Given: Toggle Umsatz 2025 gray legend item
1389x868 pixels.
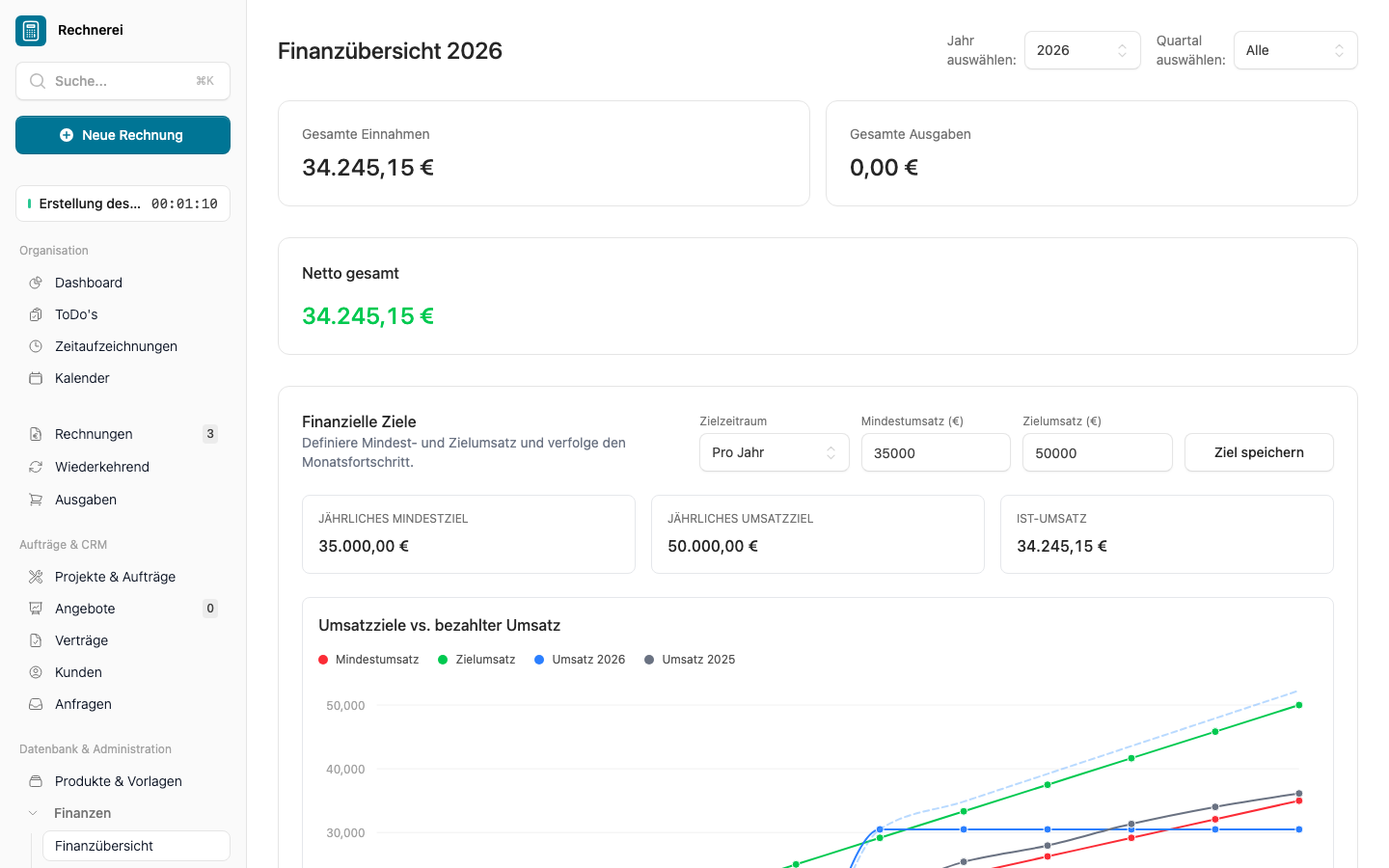Looking at the screenshot, I should (x=690, y=660).
